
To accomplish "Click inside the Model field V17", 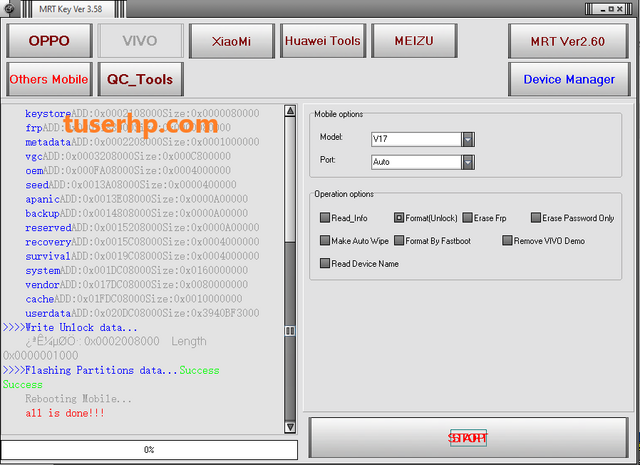I will [x=416, y=139].
